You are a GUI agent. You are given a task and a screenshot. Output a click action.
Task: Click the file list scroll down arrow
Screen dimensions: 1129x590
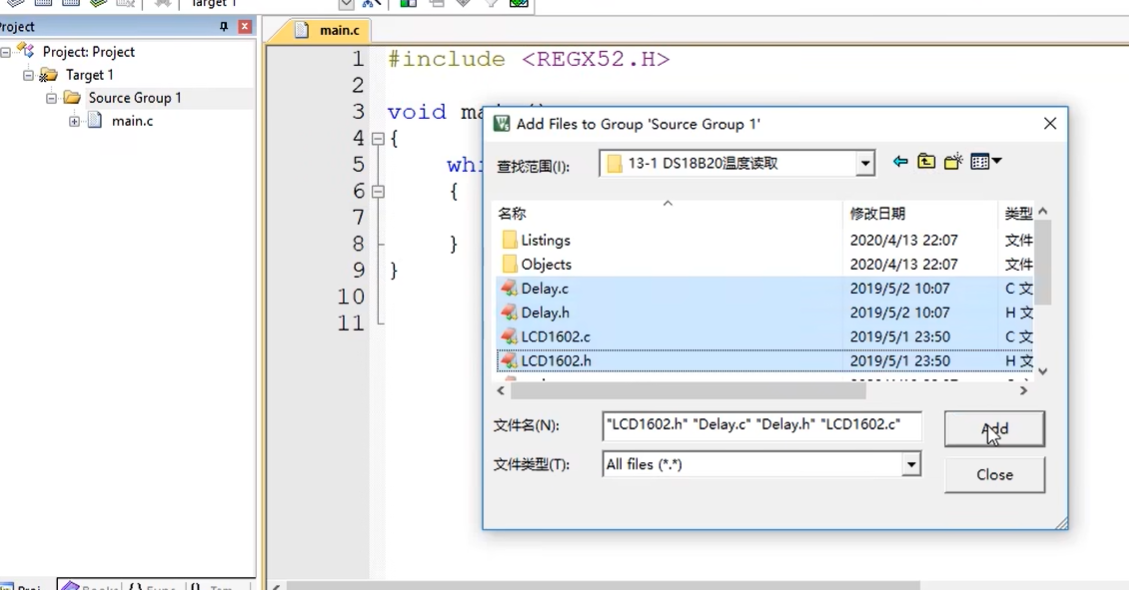(1043, 371)
